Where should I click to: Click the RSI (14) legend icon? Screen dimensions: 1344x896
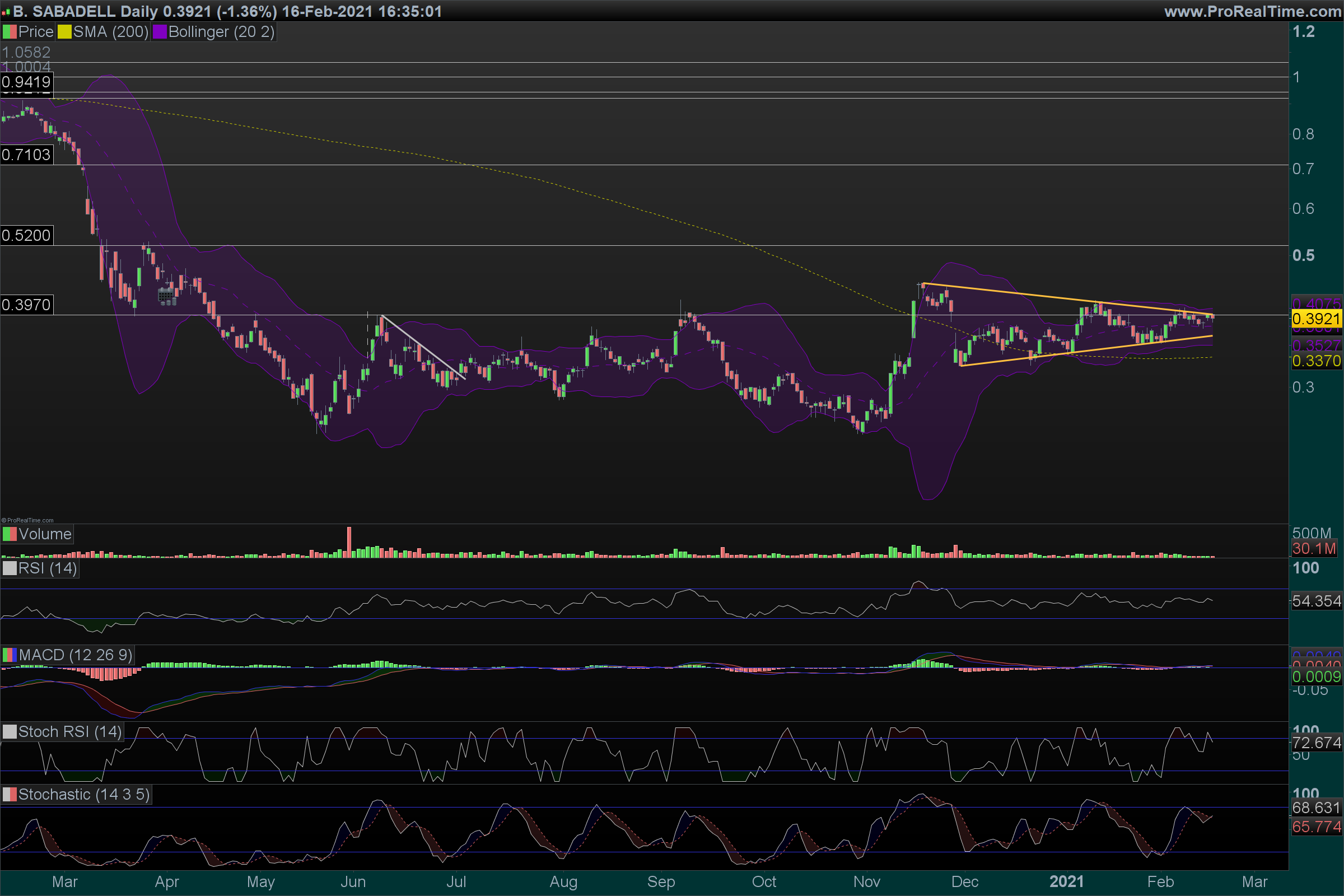(10, 568)
